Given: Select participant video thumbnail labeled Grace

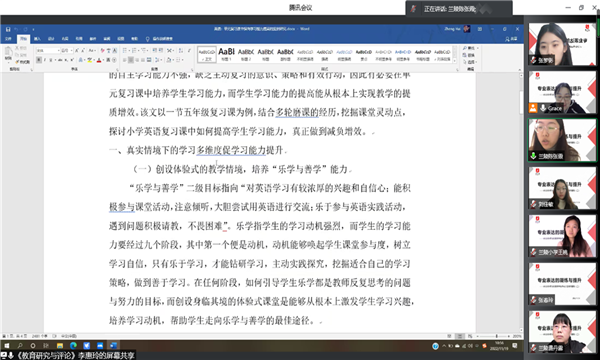Looking at the screenshot, I should pos(562,92).
